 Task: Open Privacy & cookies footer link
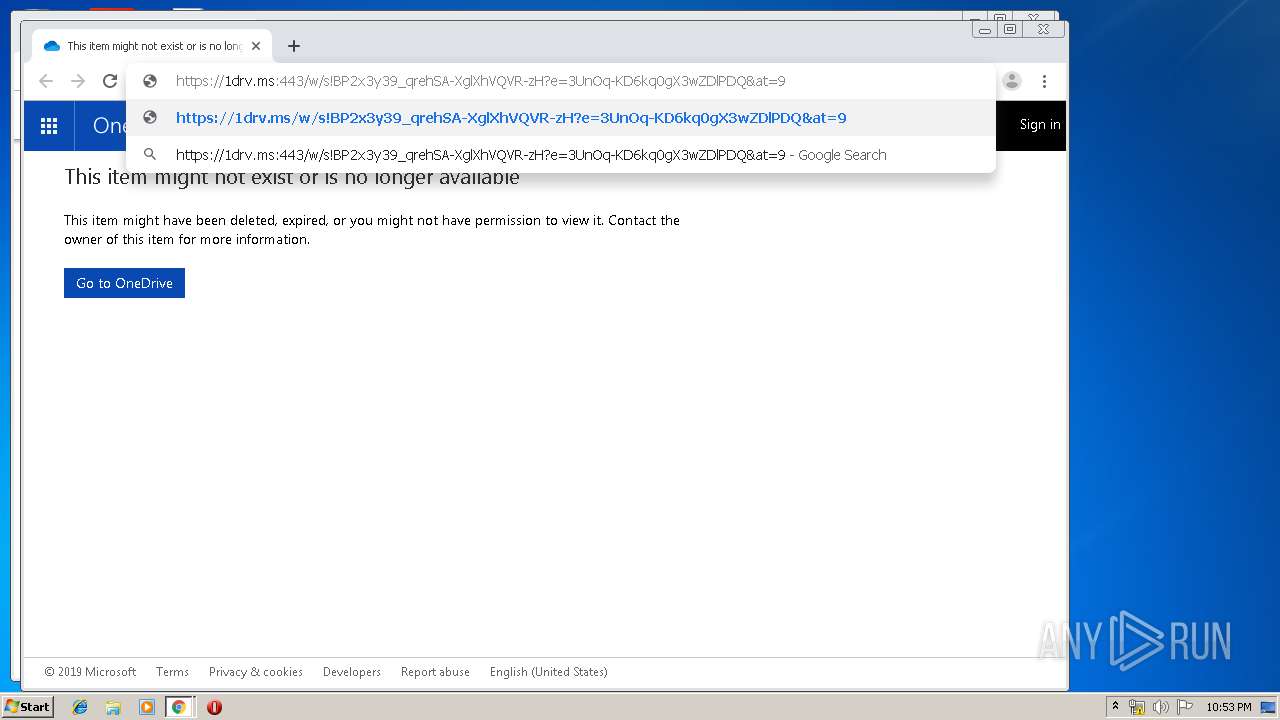tap(256, 672)
